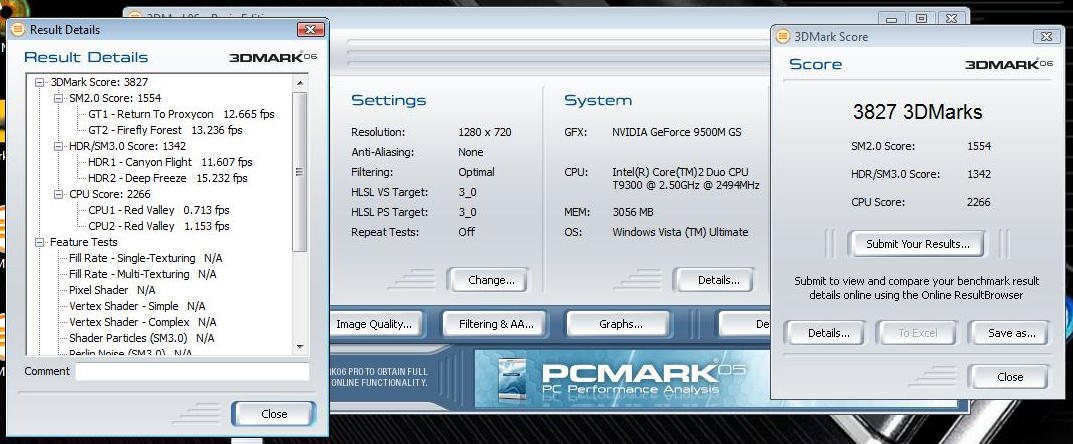Collapse the SM2.0 Score node
Image resolution: width=1073 pixels, height=444 pixels.
coord(59,98)
